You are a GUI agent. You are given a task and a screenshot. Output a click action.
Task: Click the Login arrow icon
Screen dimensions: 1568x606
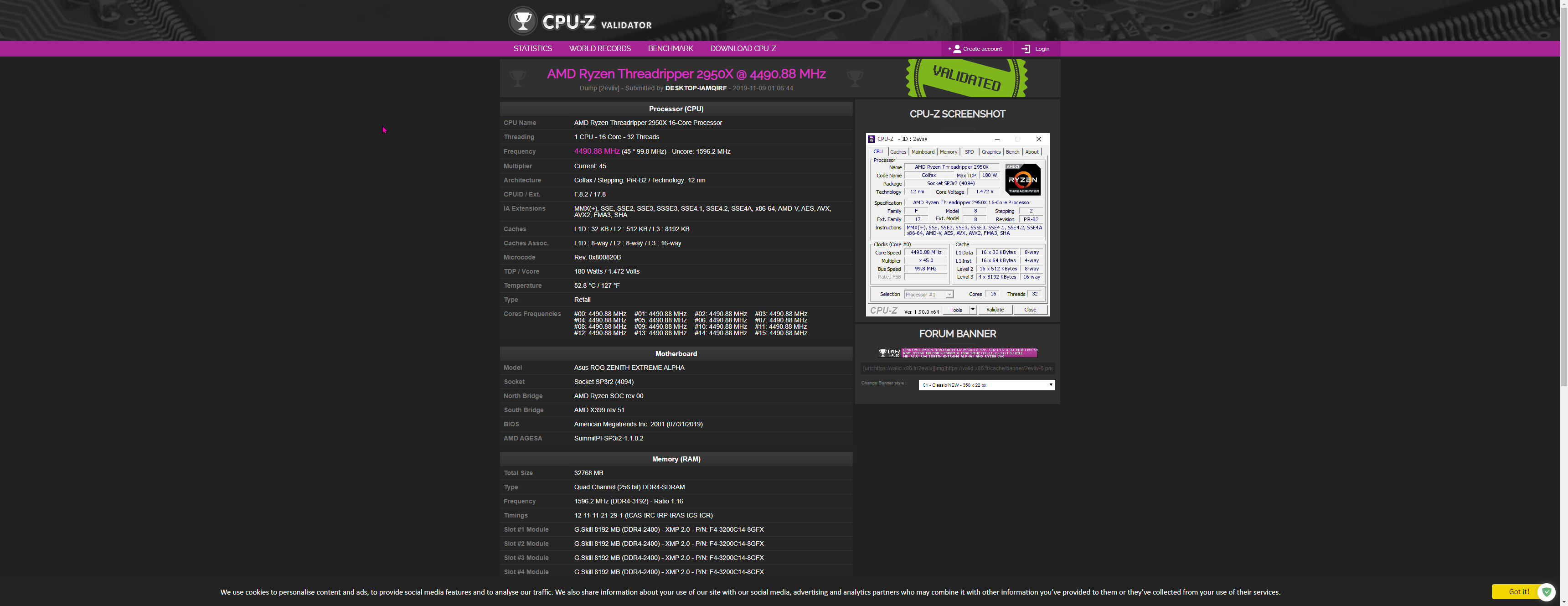tap(1026, 49)
